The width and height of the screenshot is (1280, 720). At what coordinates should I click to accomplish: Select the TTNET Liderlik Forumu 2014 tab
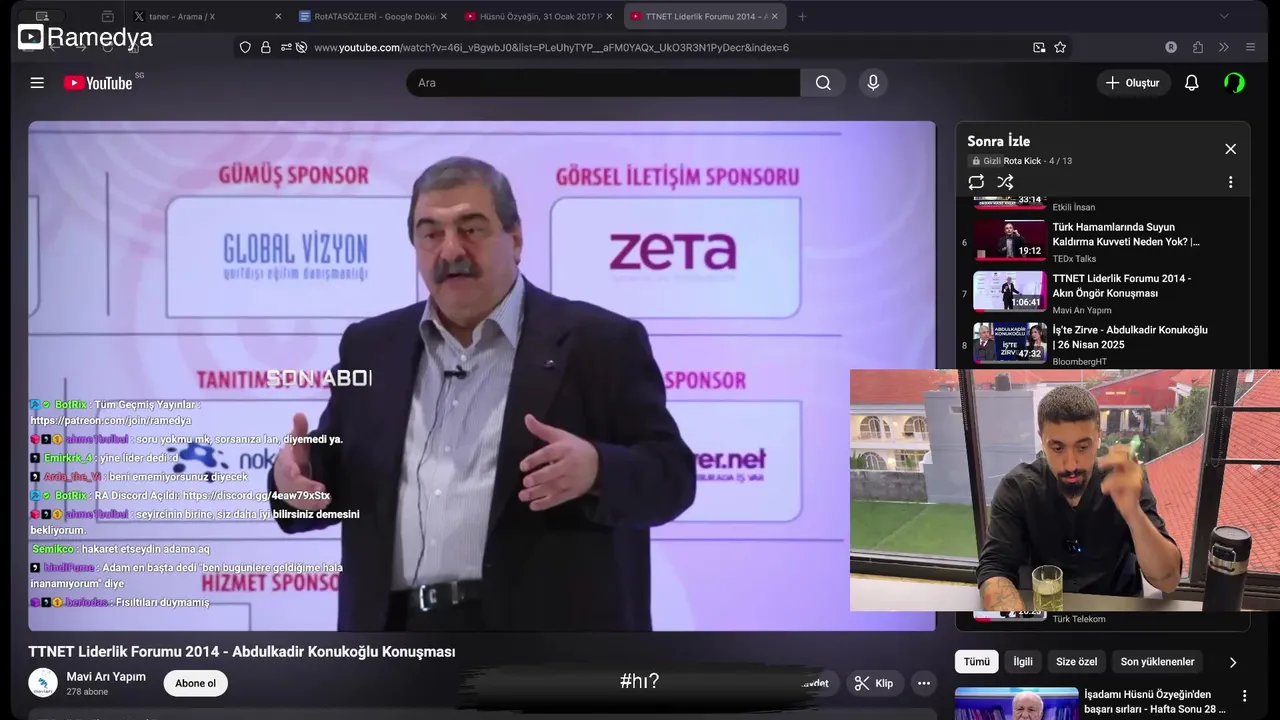click(x=704, y=16)
